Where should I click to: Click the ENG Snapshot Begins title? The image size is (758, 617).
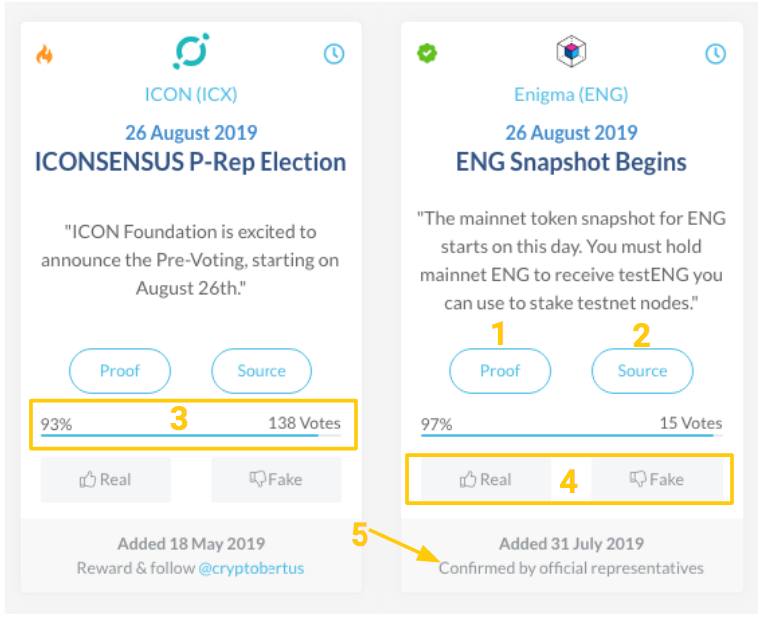pyautogui.click(x=571, y=162)
